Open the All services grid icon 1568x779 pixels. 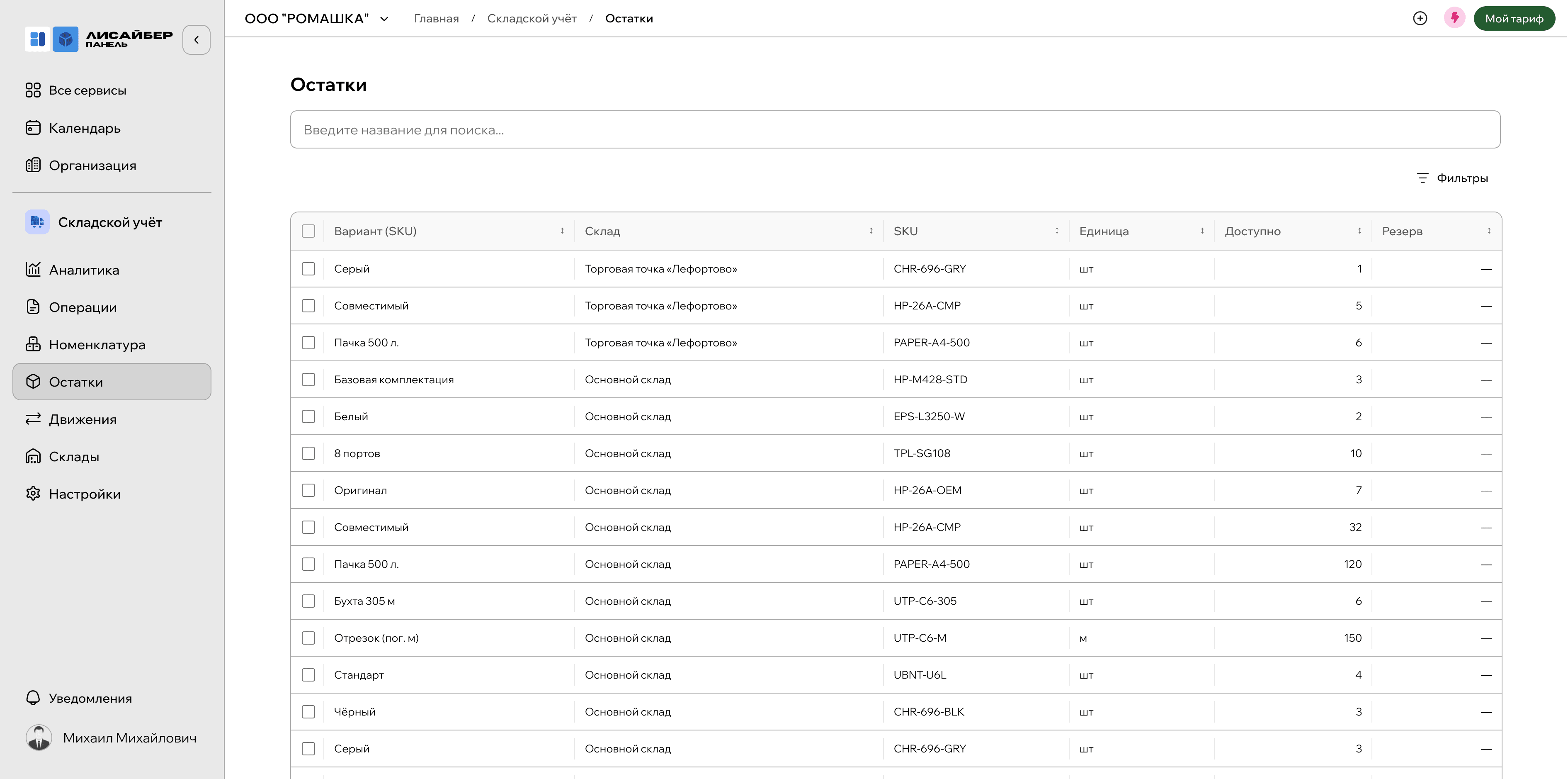[33, 90]
